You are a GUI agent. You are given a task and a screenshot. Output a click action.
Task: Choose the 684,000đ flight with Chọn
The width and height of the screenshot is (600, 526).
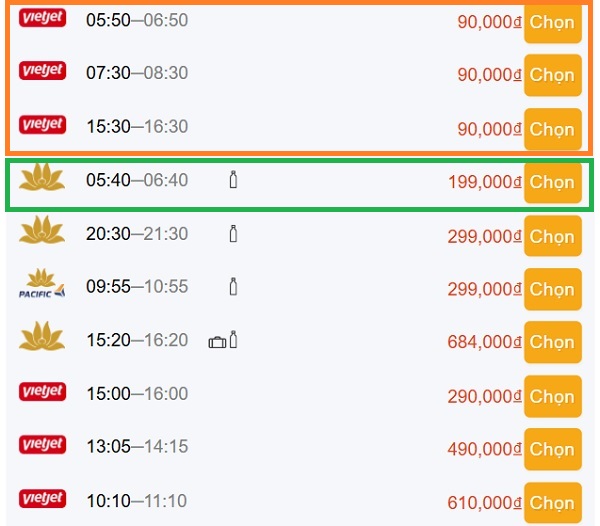552,343
